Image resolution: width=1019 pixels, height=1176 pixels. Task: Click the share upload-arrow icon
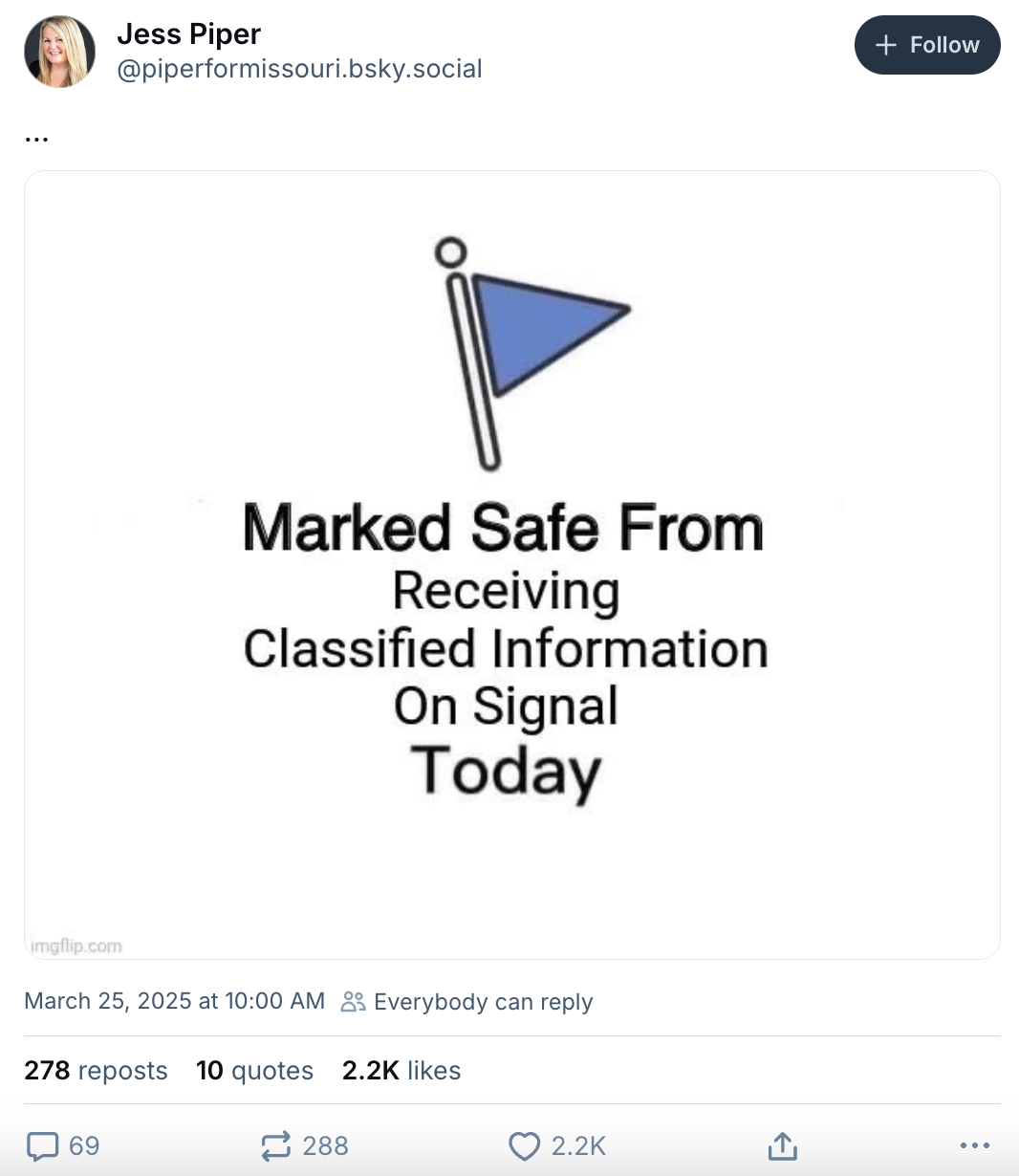(x=782, y=1145)
